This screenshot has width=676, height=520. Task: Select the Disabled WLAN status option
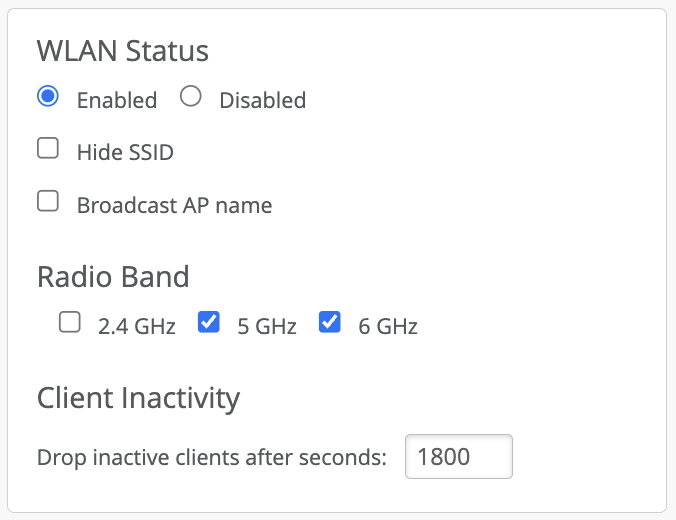[191, 97]
